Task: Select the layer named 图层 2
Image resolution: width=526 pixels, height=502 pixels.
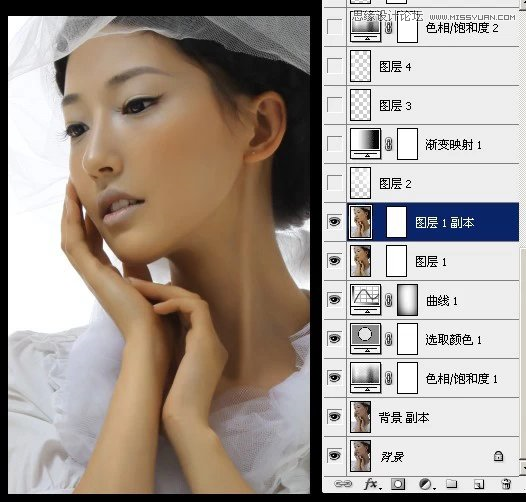Action: [395, 184]
